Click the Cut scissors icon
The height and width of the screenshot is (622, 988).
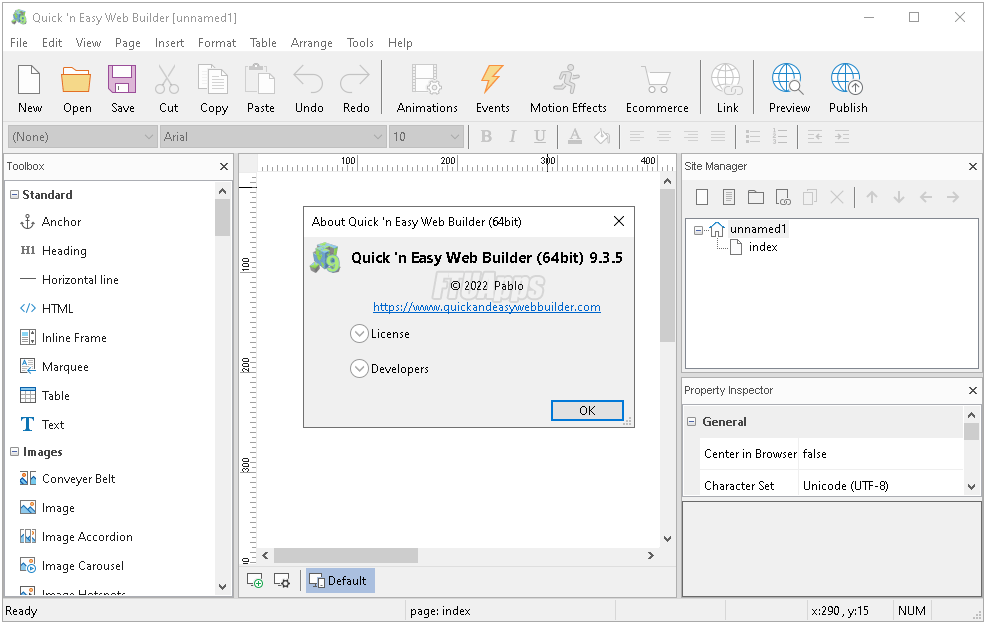pyautogui.click(x=168, y=88)
